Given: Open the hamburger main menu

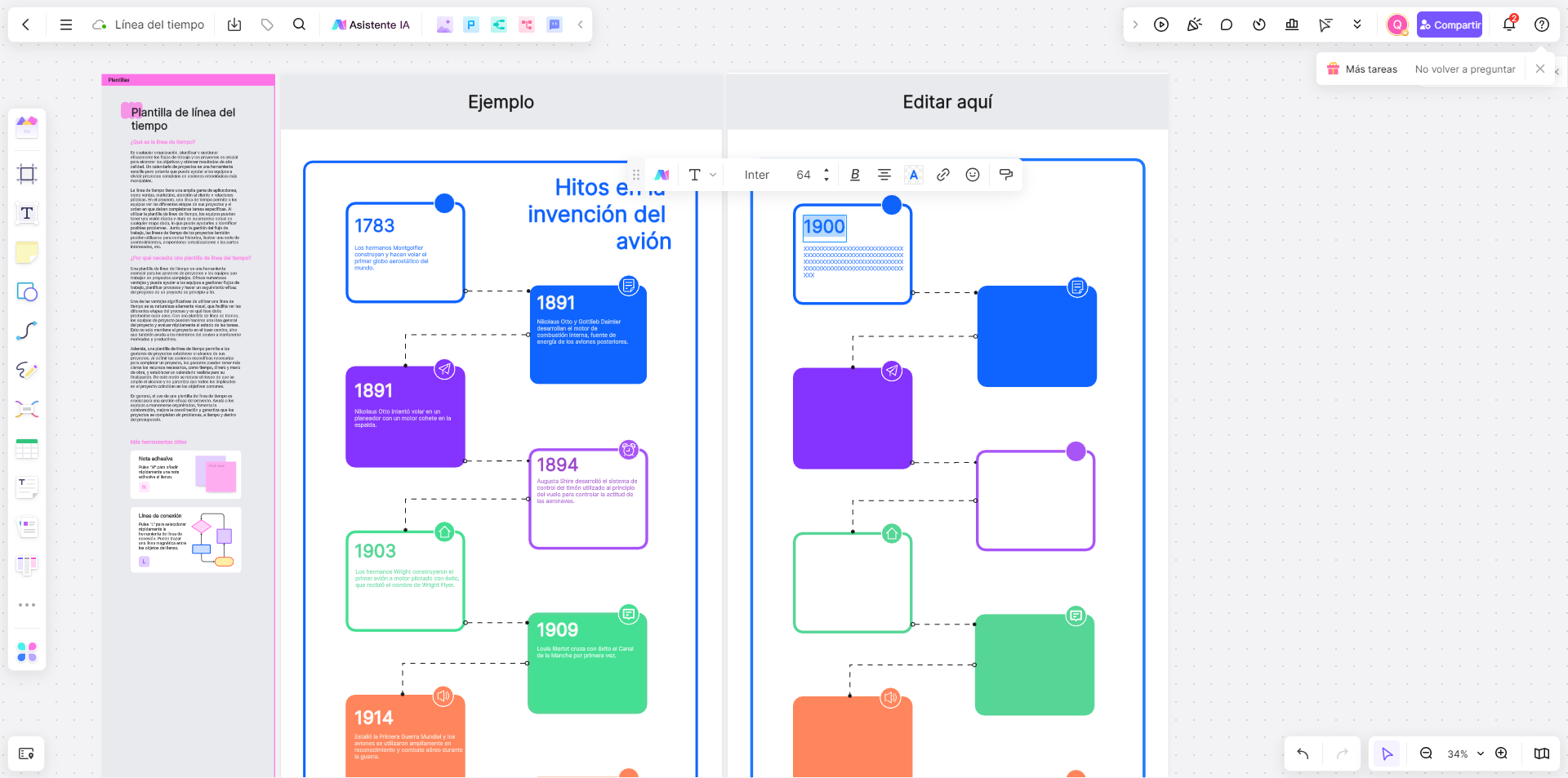Looking at the screenshot, I should click(x=66, y=24).
